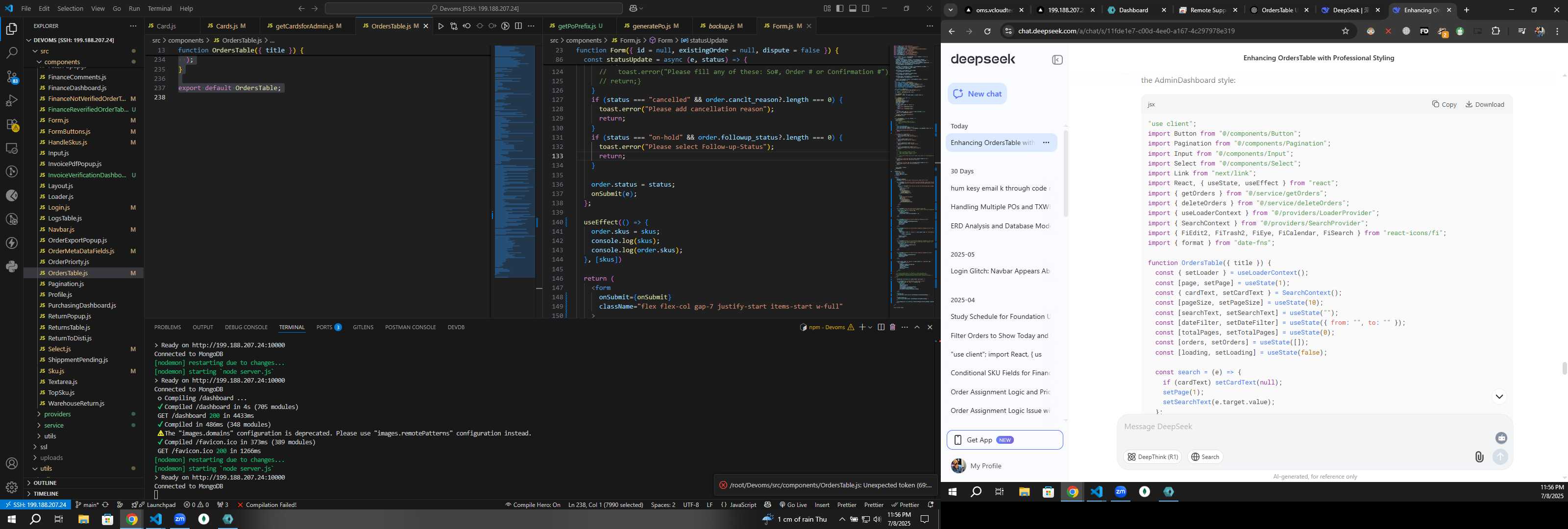The width and height of the screenshot is (1568, 529).
Task: Attach a file in DeepSeek message box
Action: pyautogui.click(x=1479, y=457)
